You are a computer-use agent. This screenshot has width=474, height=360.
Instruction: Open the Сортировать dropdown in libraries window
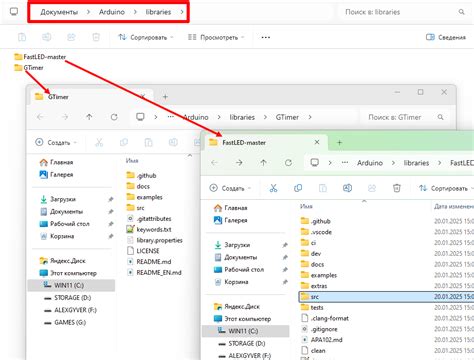click(146, 37)
